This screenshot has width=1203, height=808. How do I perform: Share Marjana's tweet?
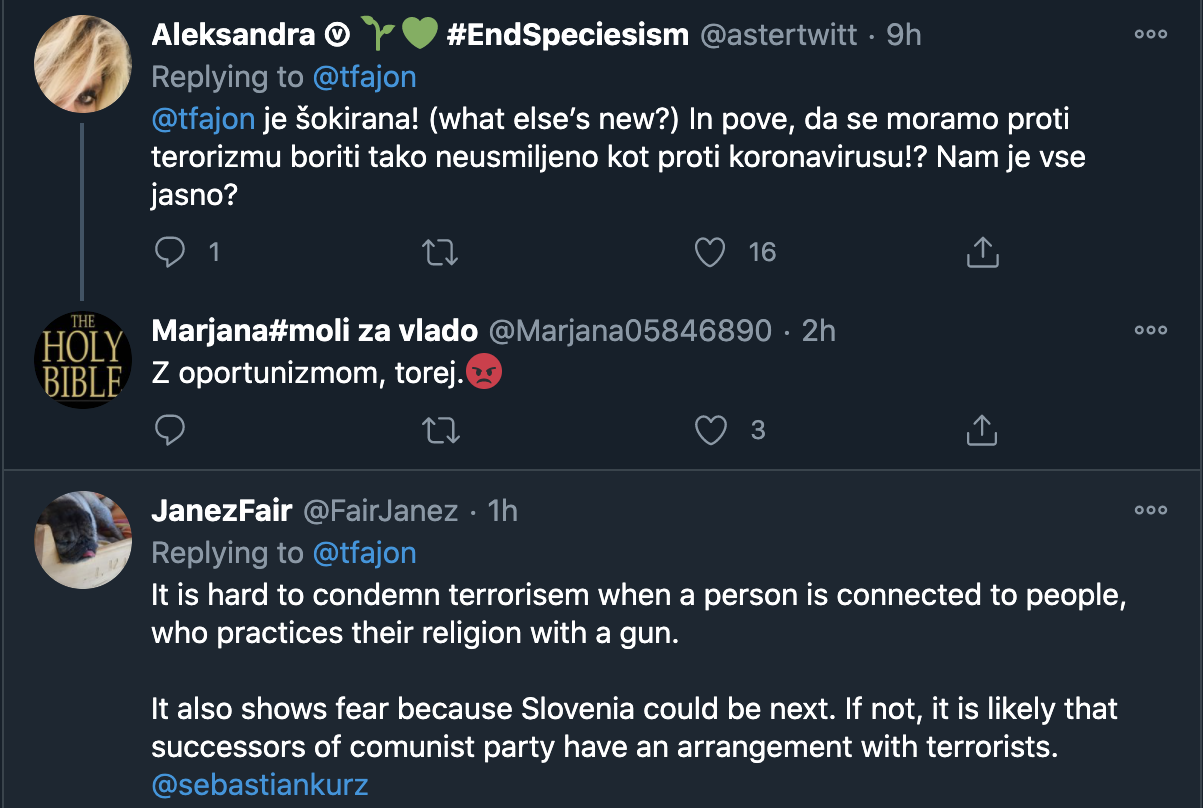click(983, 430)
